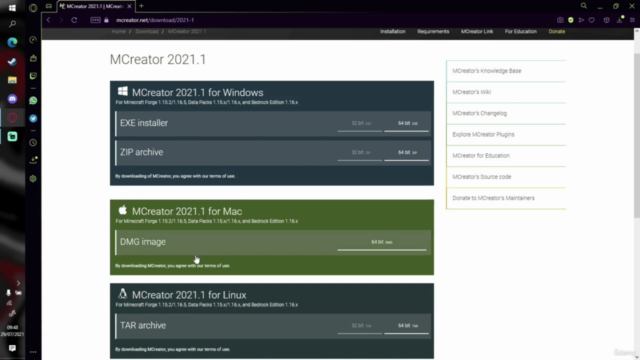Open Explore MCreator Plugins link
The width and height of the screenshot is (640, 360).
(483, 135)
